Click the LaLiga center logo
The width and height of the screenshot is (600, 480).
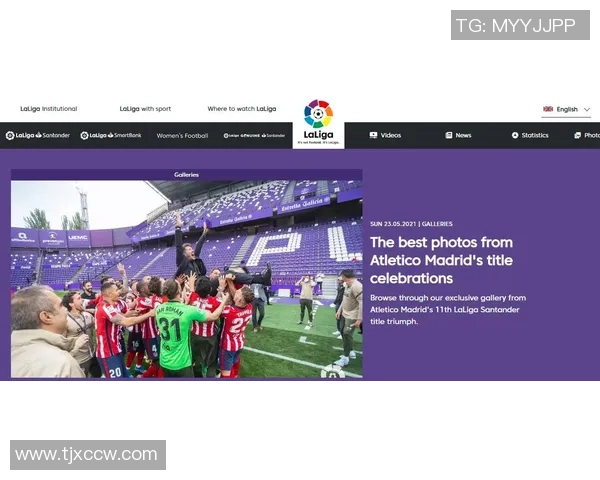pyautogui.click(x=318, y=122)
